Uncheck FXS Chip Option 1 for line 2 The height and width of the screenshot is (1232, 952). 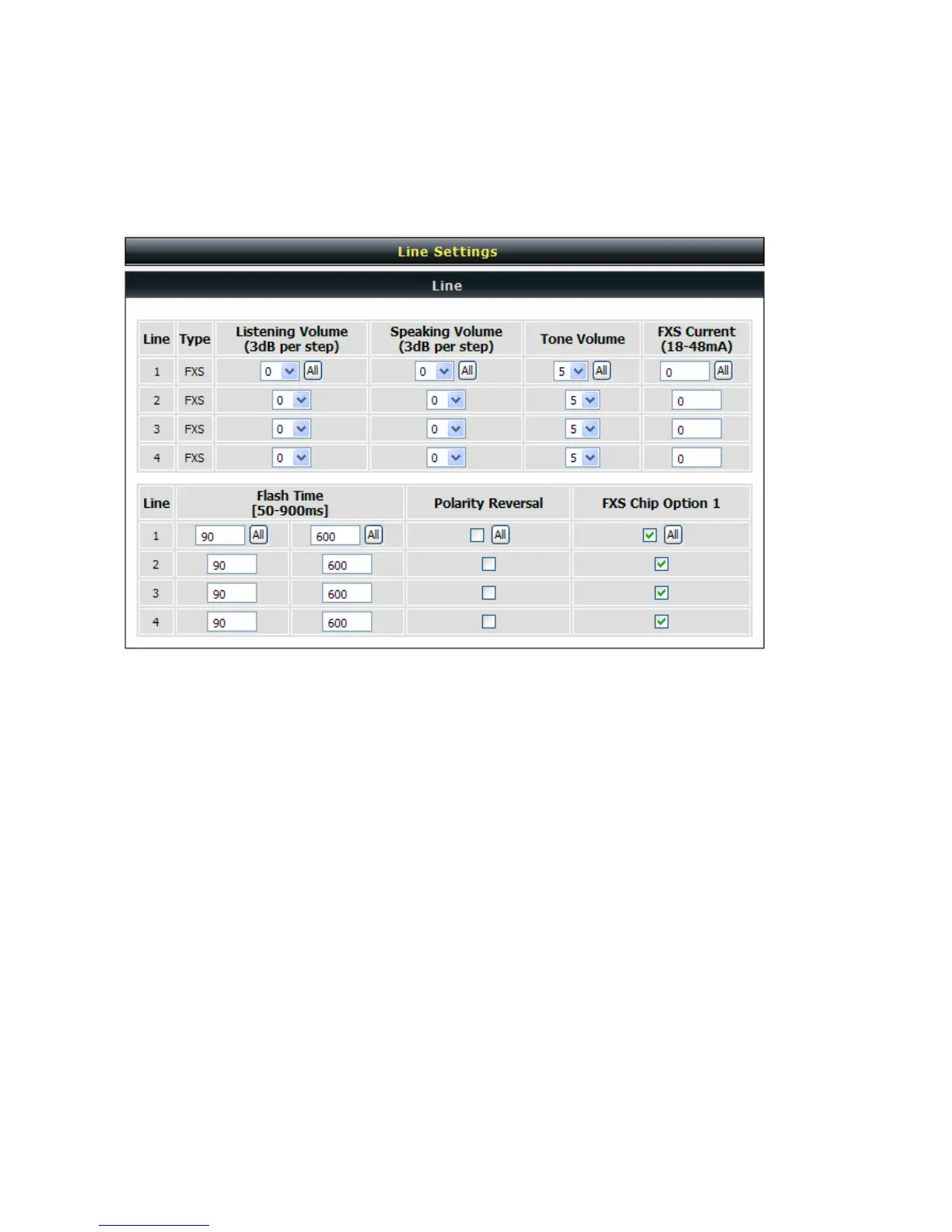pos(661,564)
